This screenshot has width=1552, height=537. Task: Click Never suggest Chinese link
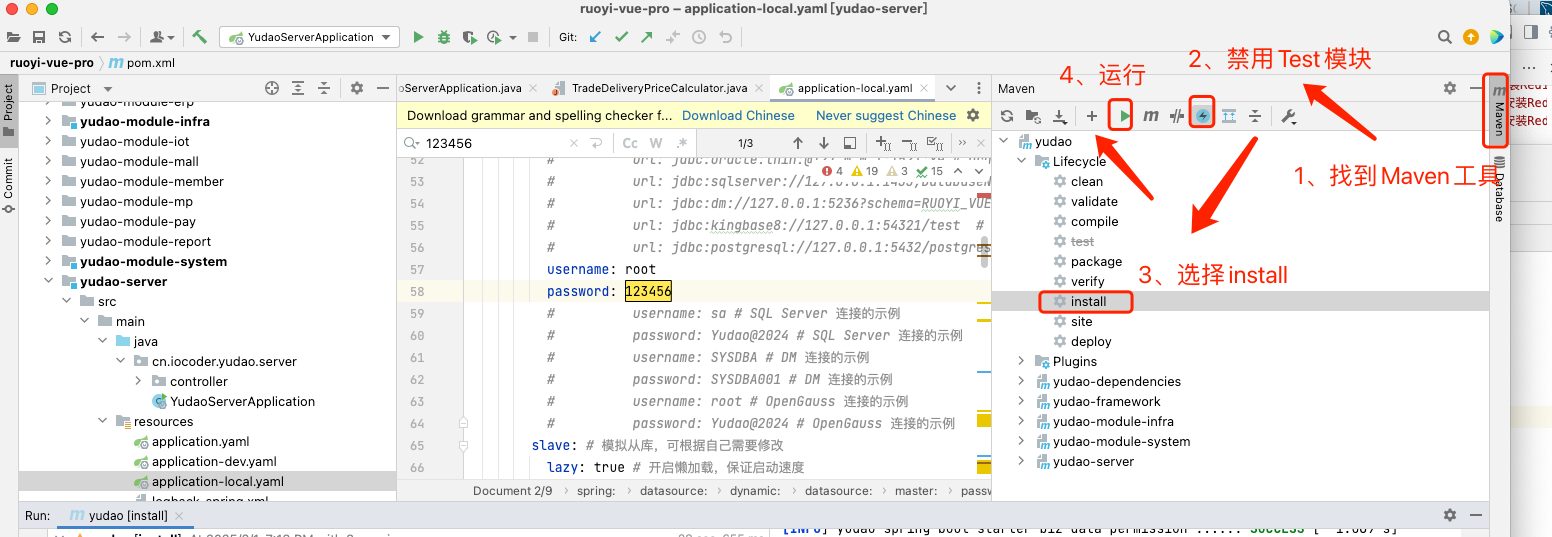[886, 115]
